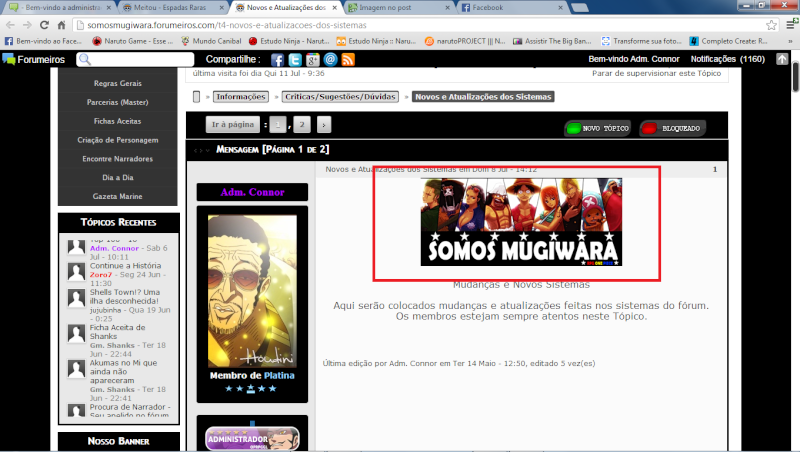Open 'Gazeta Marine' sidebar link
Screen dimensions: 800x452
click(x=117, y=196)
